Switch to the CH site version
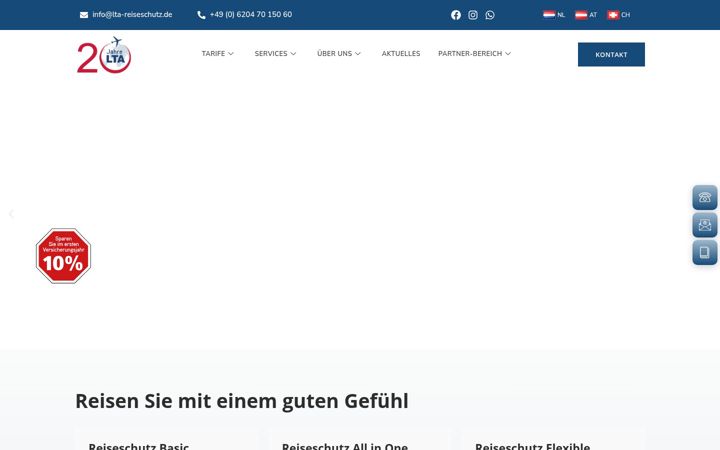This screenshot has height=450, width=720. pyautogui.click(x=625, y=15)
